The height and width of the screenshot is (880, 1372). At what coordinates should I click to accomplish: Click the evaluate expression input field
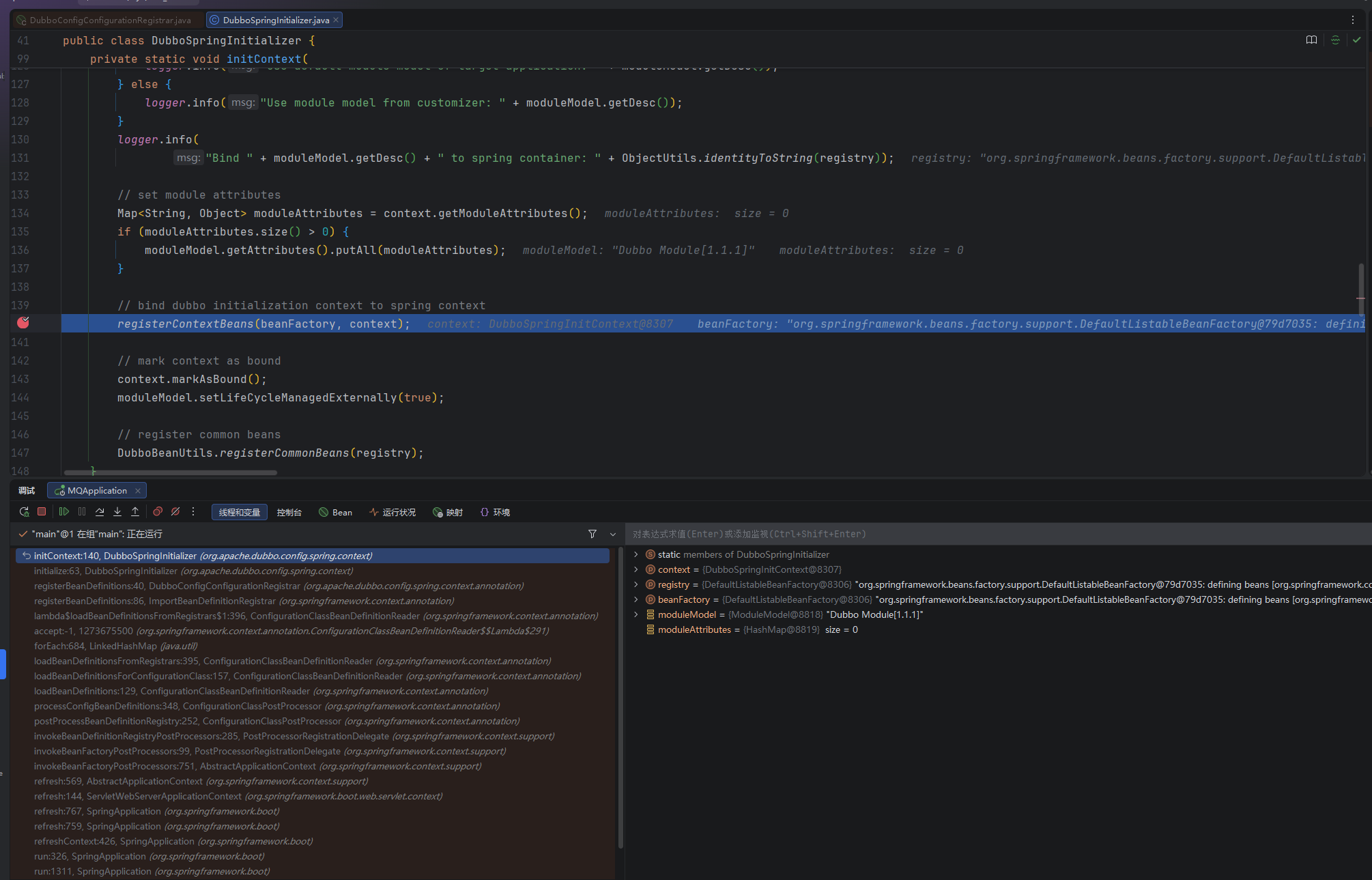coord(956,535)
